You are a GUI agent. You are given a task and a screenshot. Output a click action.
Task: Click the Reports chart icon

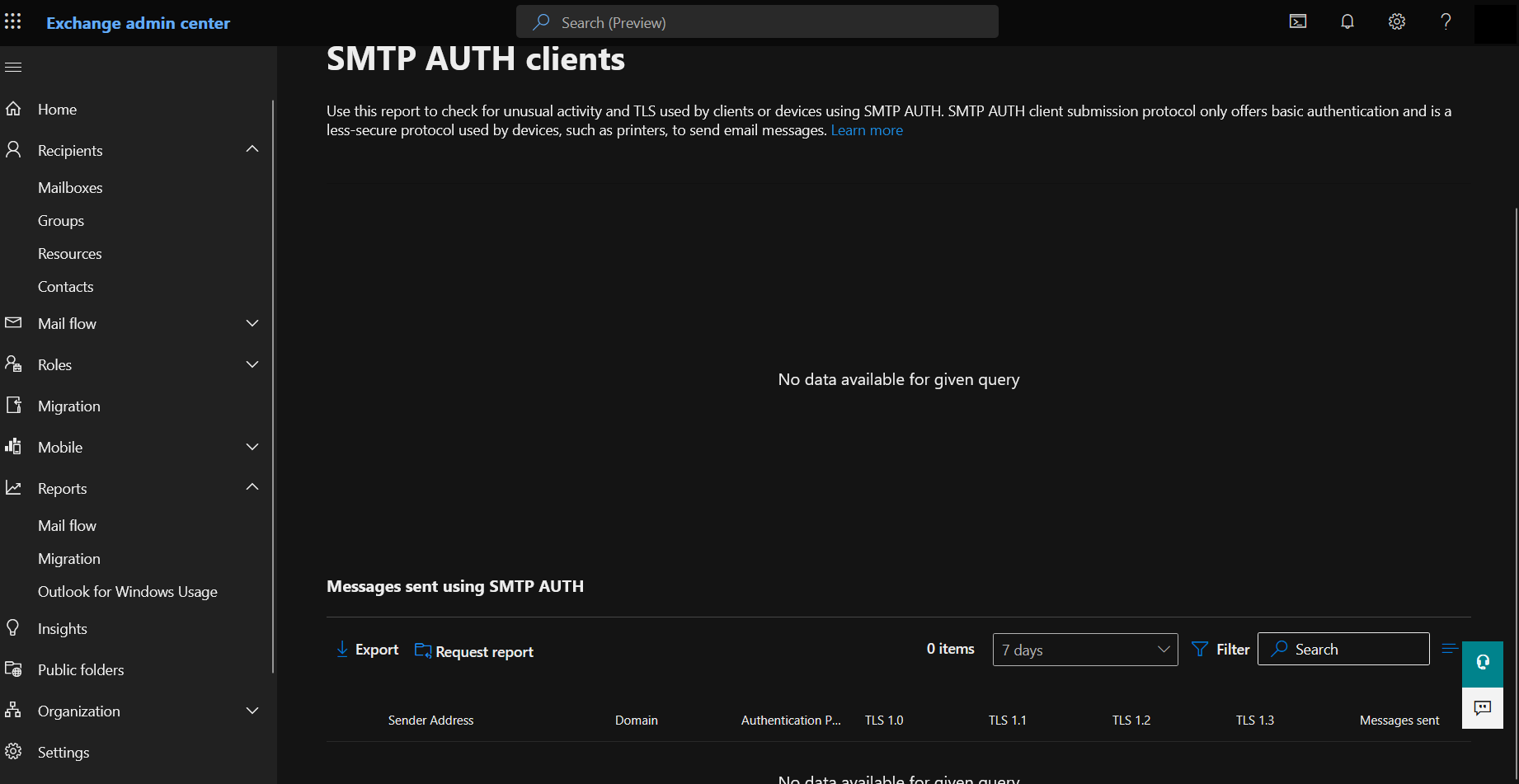13,487
